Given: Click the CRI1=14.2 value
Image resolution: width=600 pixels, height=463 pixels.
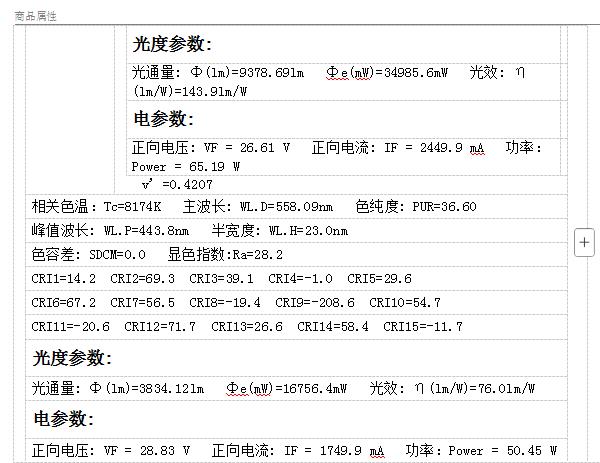Looking at the screenshot, I should (64, 279).
